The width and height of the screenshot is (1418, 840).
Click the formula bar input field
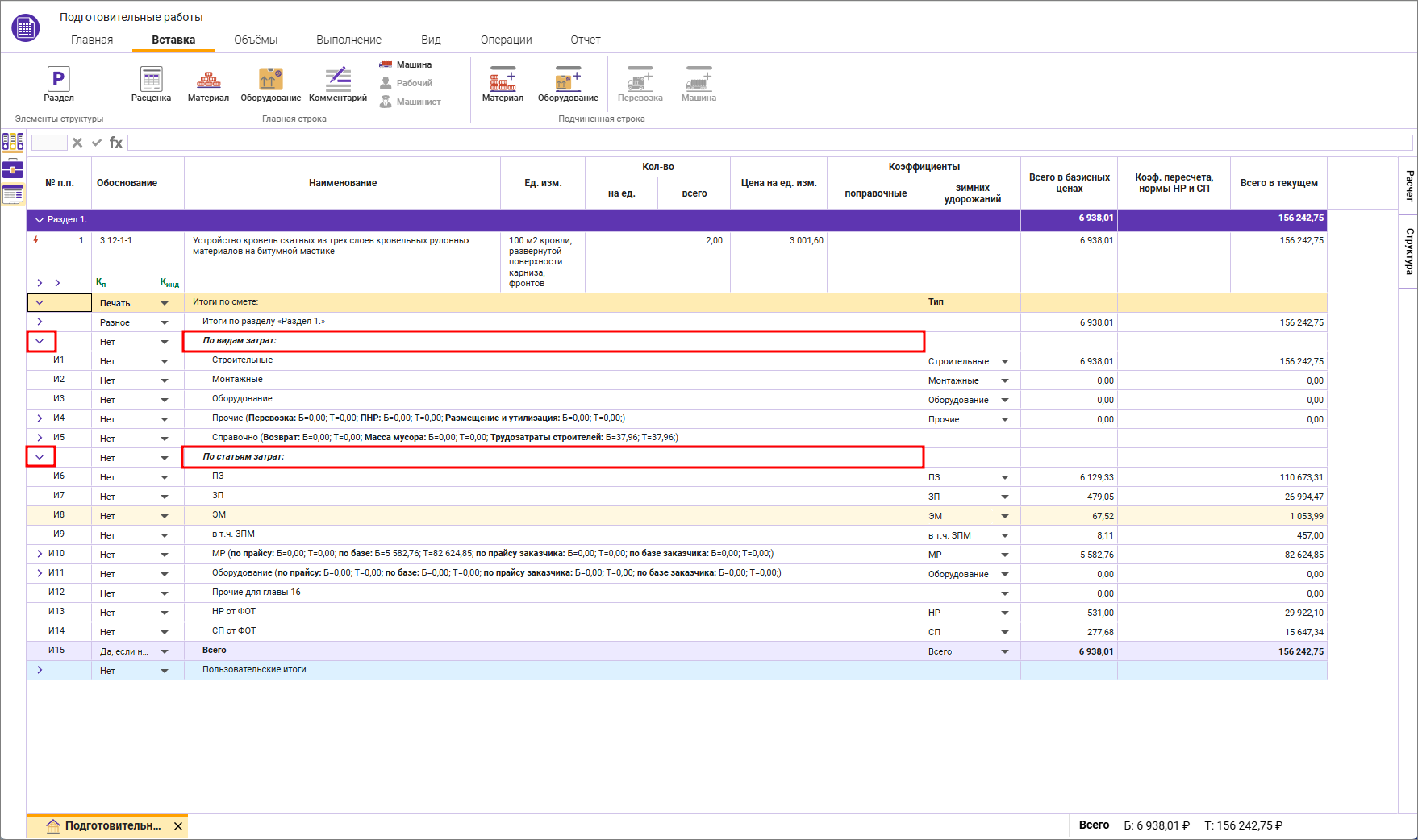click(x=769, y=143)
